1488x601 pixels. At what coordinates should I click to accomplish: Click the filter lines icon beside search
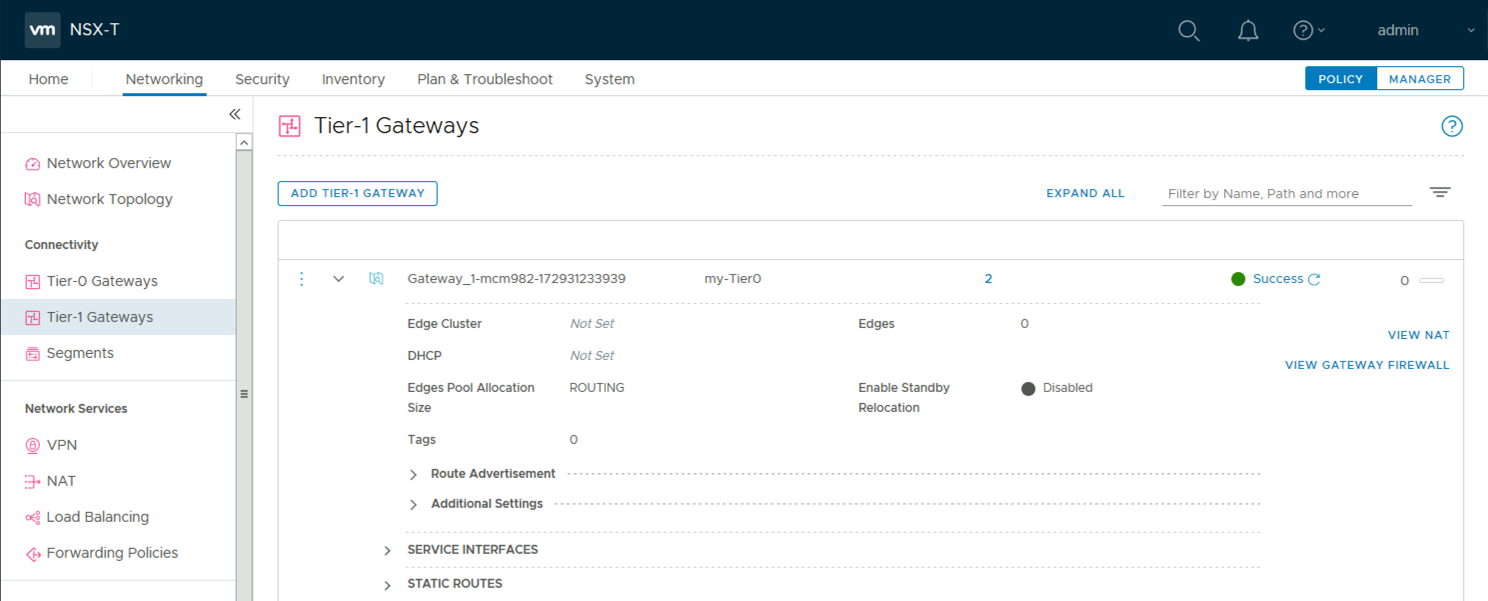(1440, 193)
